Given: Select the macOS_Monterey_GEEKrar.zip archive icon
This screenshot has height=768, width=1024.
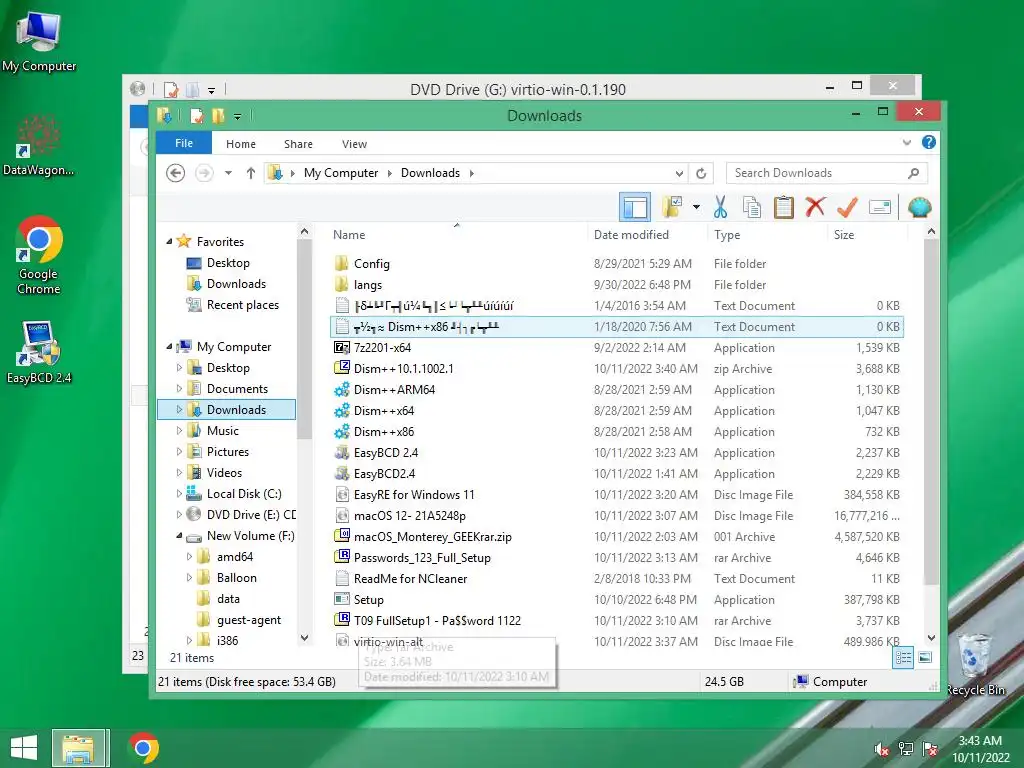Looking at the screenshot, I should click(x=342, y=536).
